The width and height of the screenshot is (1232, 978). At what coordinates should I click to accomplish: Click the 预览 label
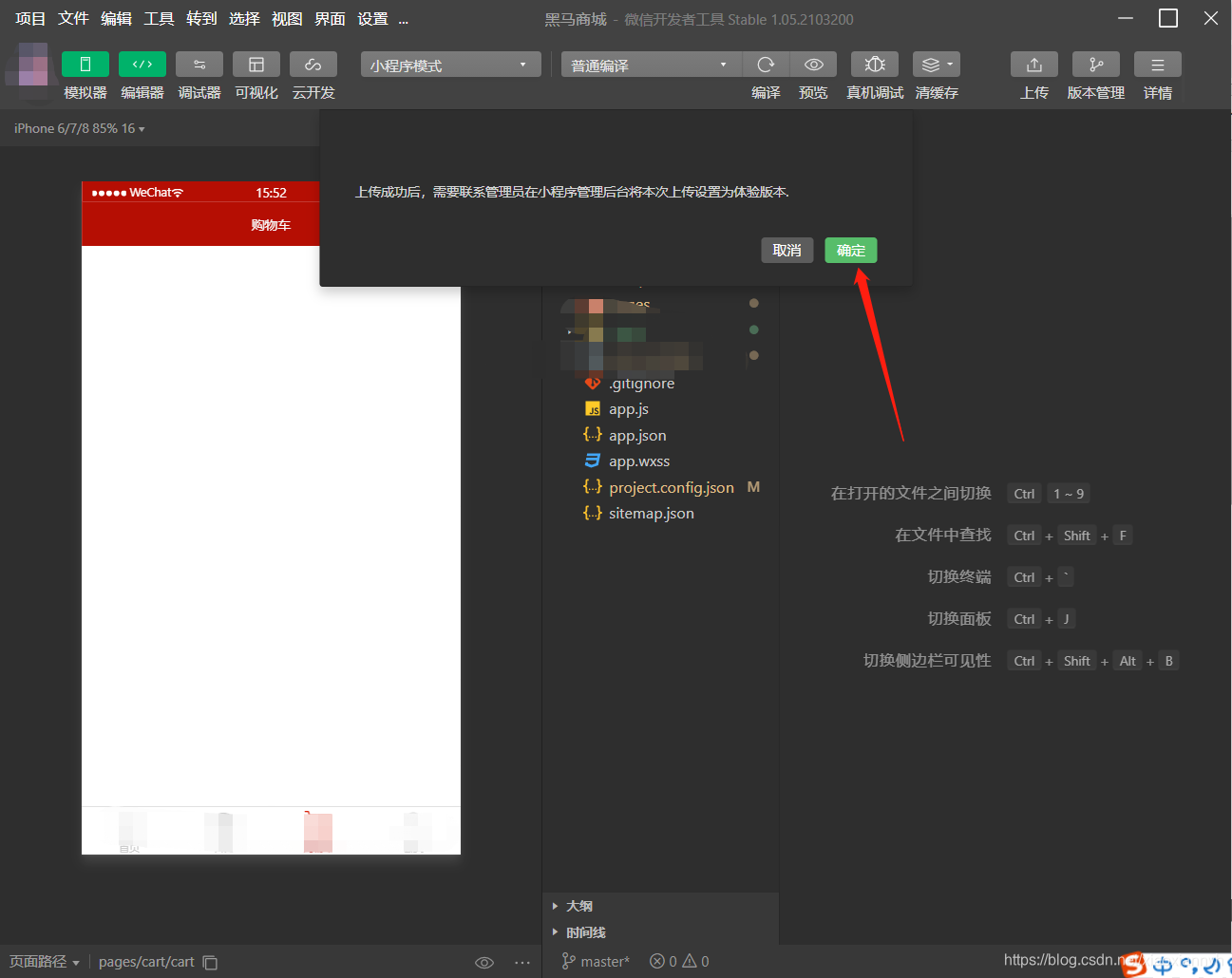(x=813, y=92)
